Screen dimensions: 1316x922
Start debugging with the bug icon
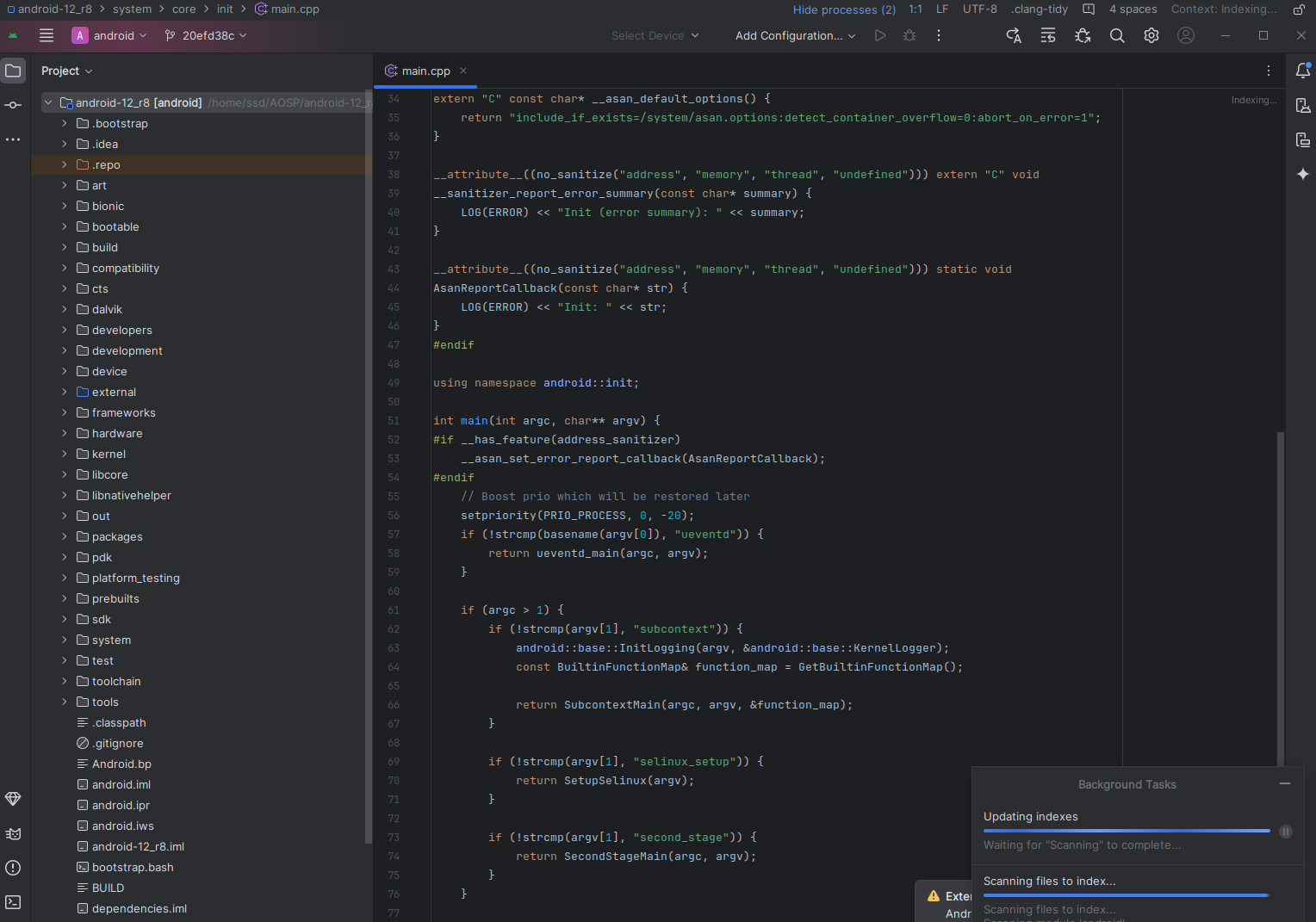click(909, 35)
